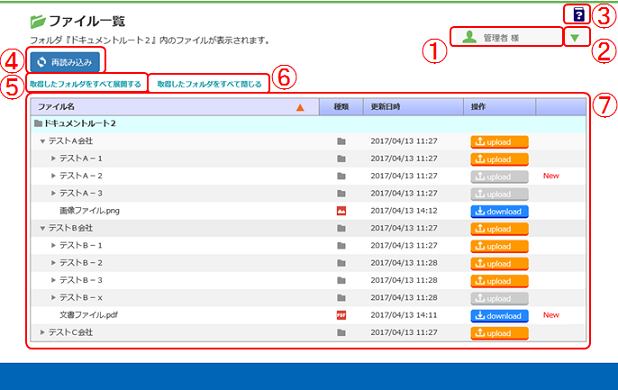Select the 文書ファイル.pdf file name
This screenshot has width=618, height=390.
[89, 315]
